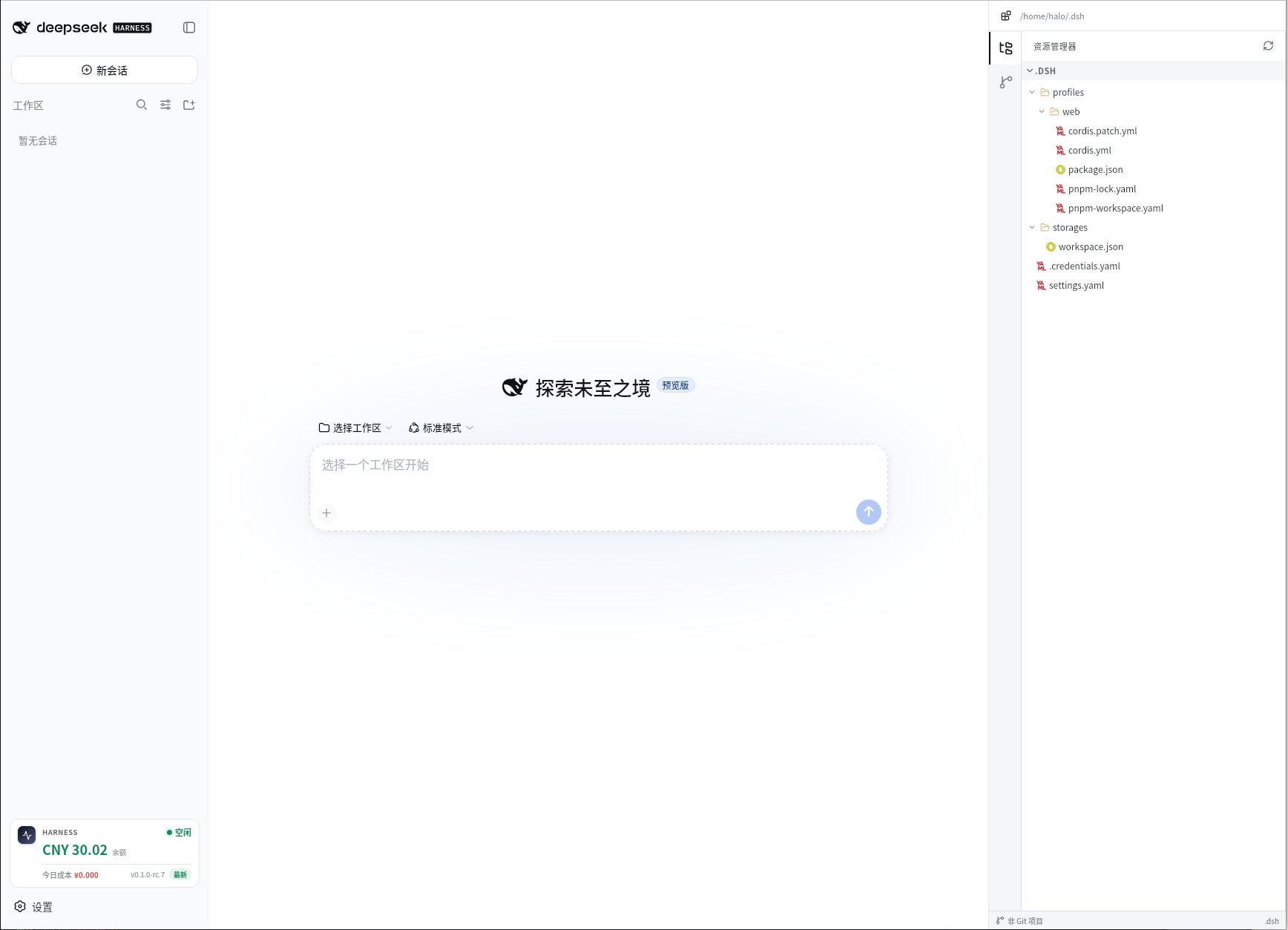Click the deepseek whale logo
Image resolution: width=1288 pixels, height=930 pixels.
[x=22, y=27]
